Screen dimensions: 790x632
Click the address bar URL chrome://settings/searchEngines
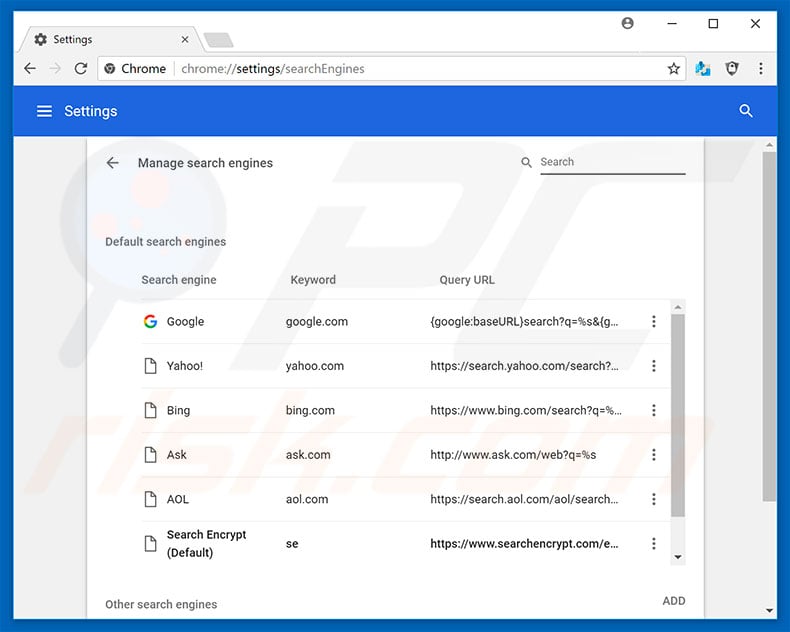coord(273,69)
